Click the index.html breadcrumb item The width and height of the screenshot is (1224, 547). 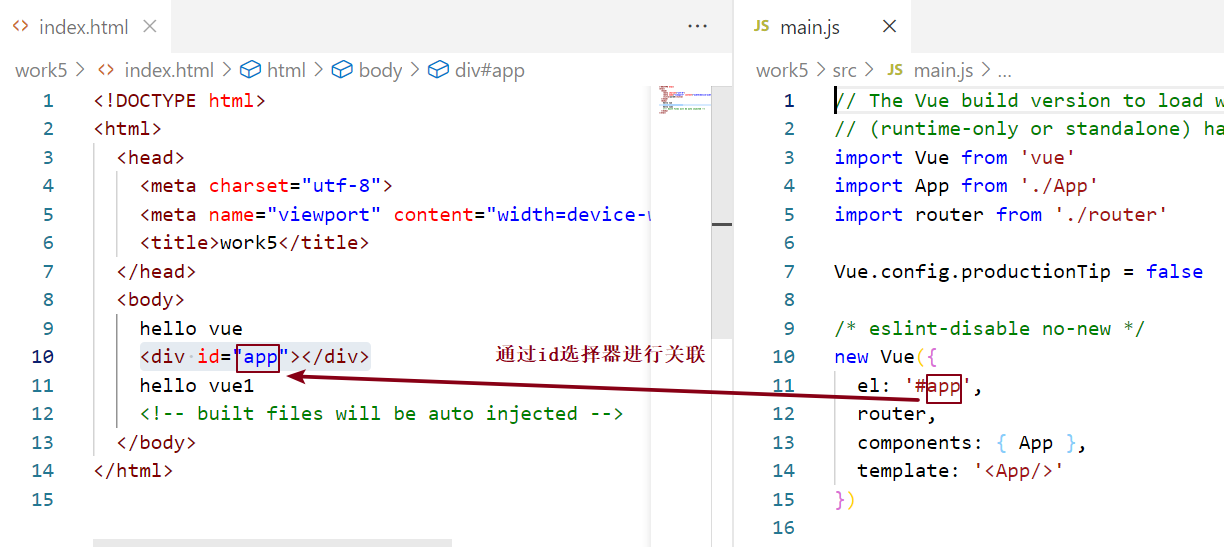167,70
